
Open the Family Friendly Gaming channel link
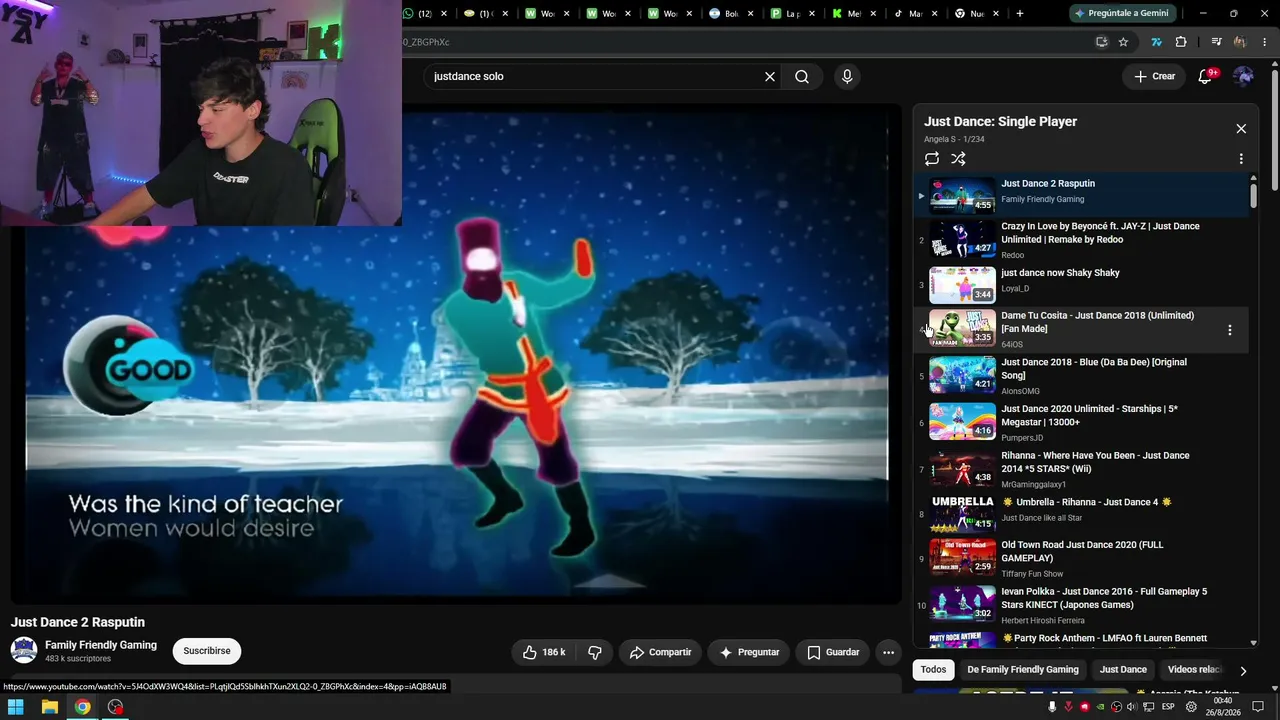point(101,645)
